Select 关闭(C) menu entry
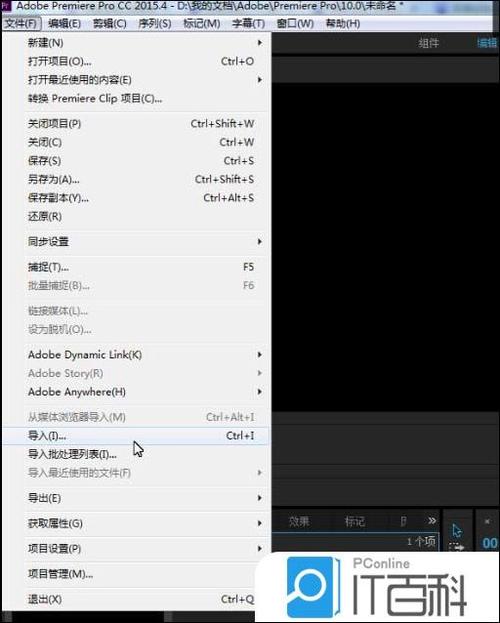The image size is (500, 623). pyautogui.click(x=136, y=142)
